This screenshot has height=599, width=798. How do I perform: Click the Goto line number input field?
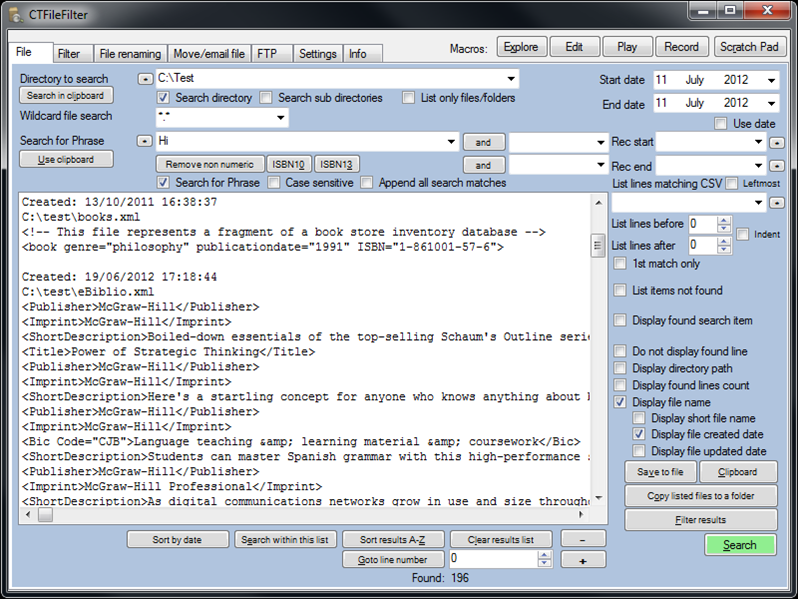pyautogui.click(x=493, y=559)
